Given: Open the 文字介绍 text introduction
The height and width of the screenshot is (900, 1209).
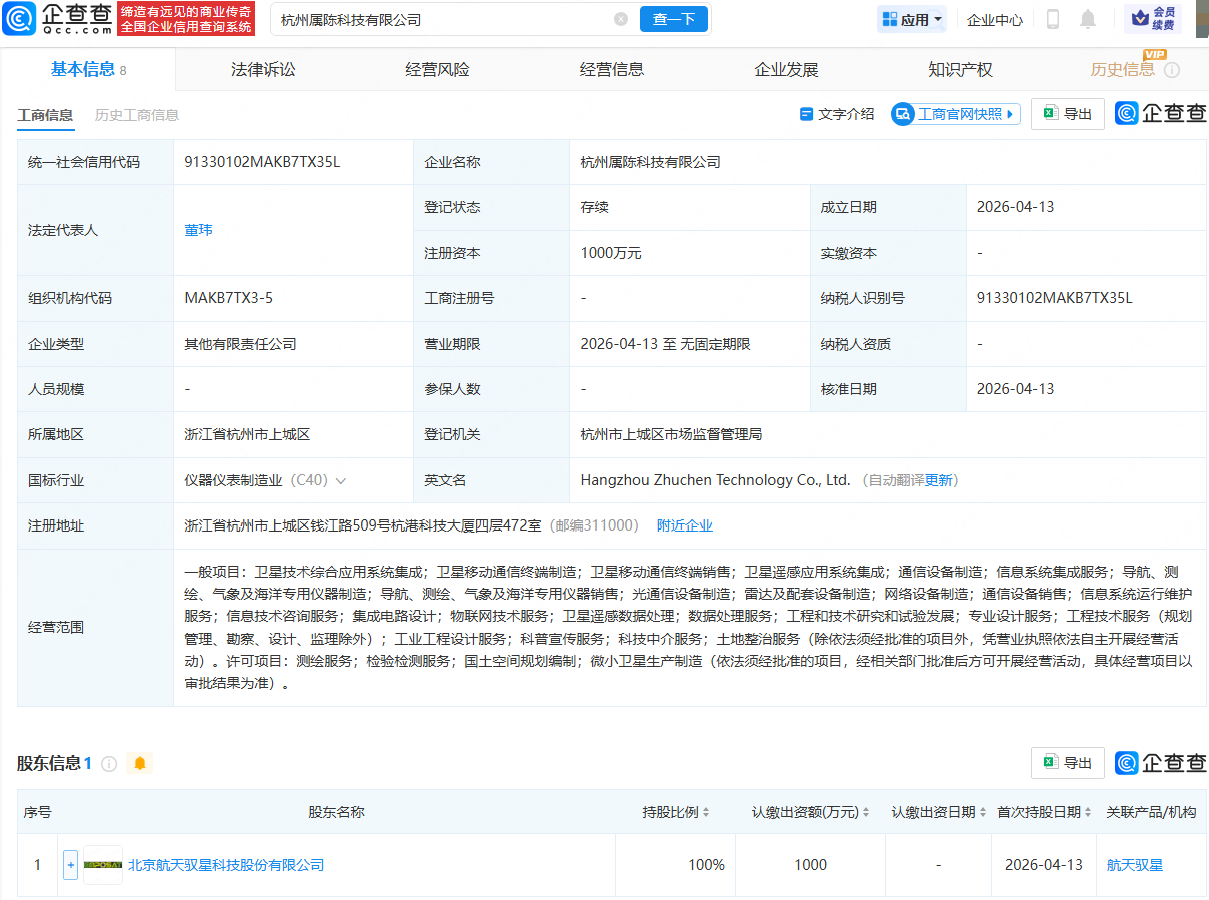Looking at the screenshot, I should pyautogui.click(x=837, y=114).
